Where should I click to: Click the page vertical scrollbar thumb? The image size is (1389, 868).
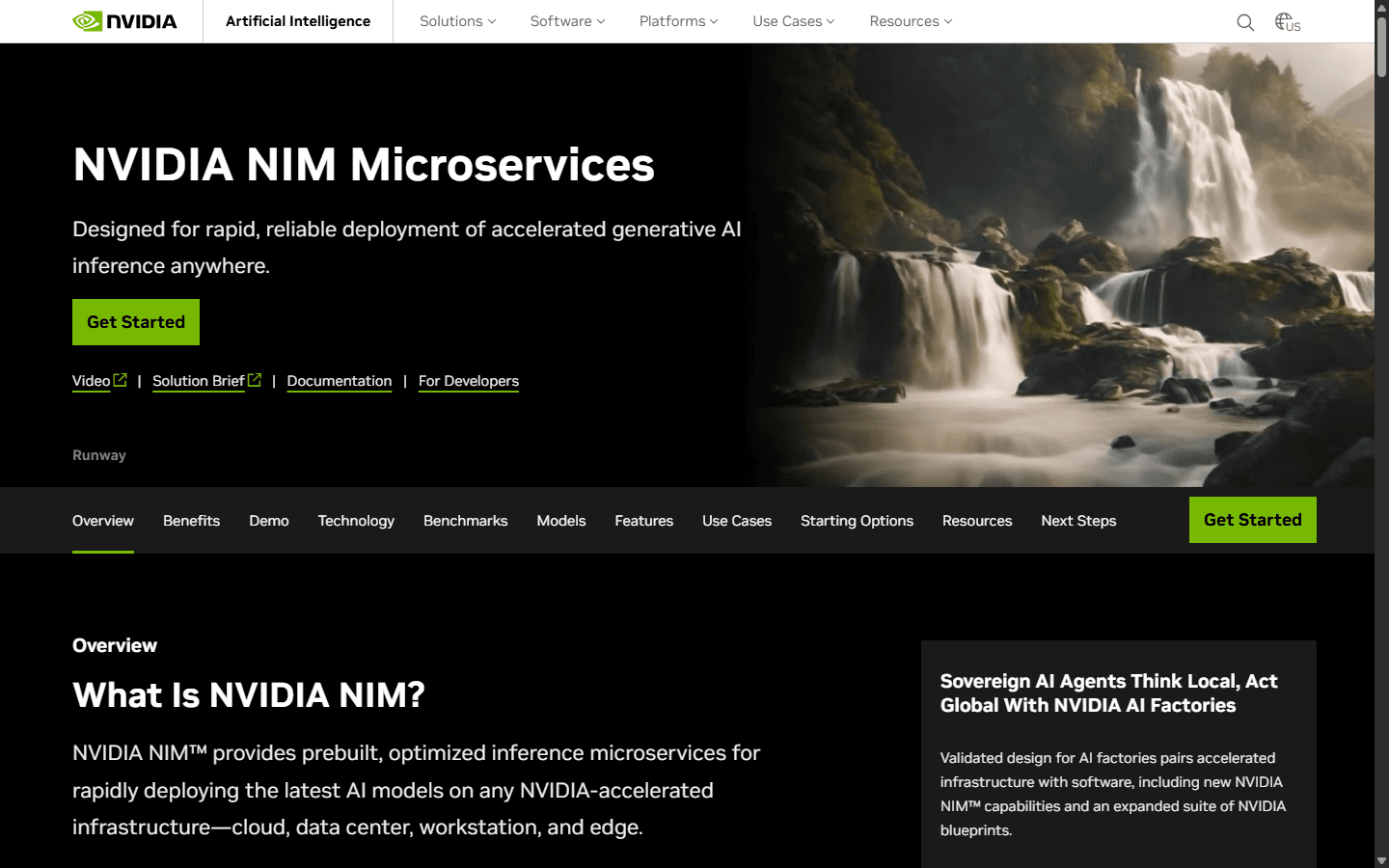tap(1381, 45)
